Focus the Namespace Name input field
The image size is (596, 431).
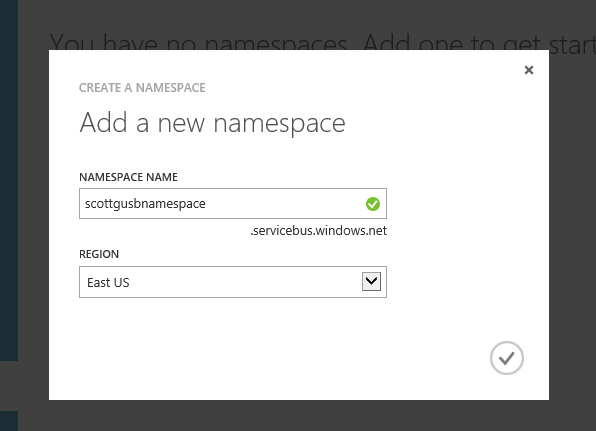233,203
